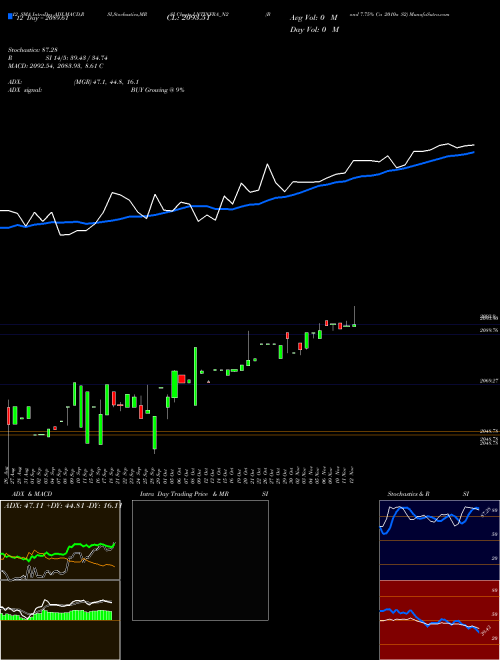
Task: Click the tall green candlestick near 08 Oct
Action: point(195,376)
